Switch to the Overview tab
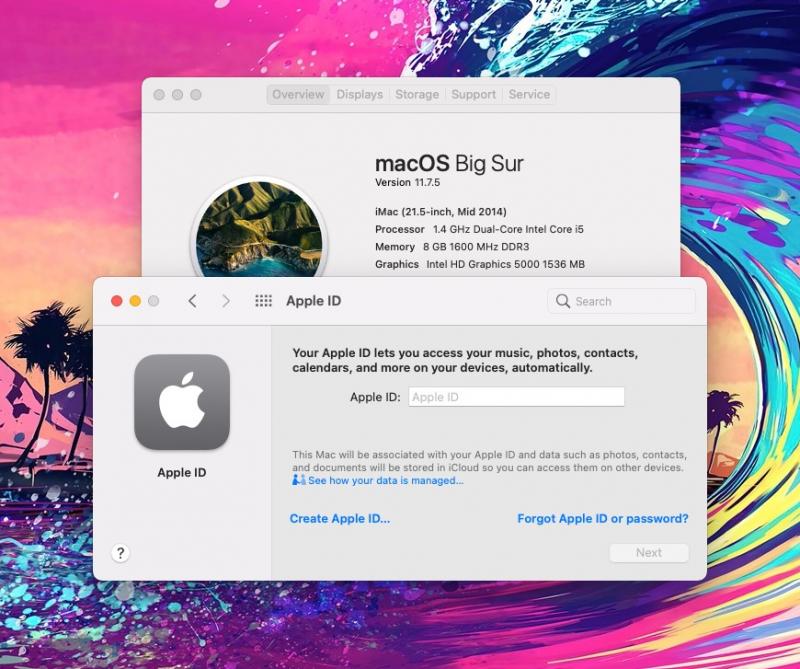This screenshot has width=800, height=669. (x=298, y=94)
